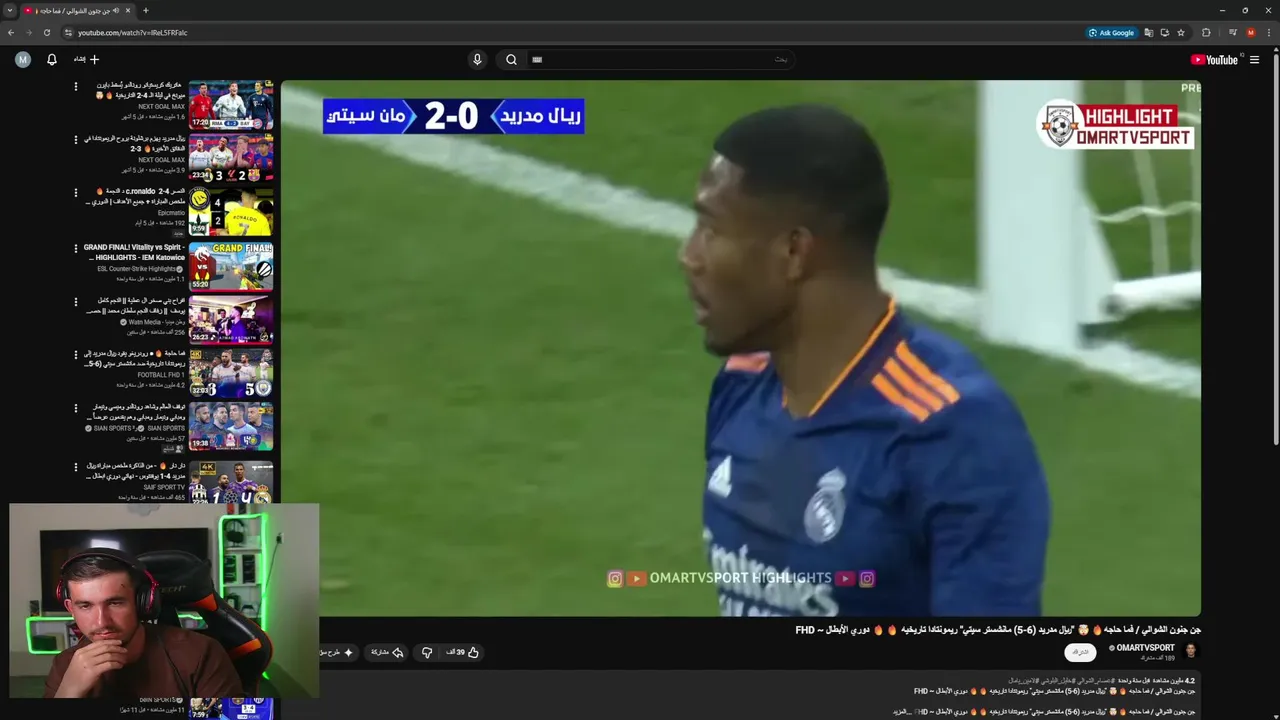Open a new browser tab
Screen dimensions: 1280x720
coord(146,10)
